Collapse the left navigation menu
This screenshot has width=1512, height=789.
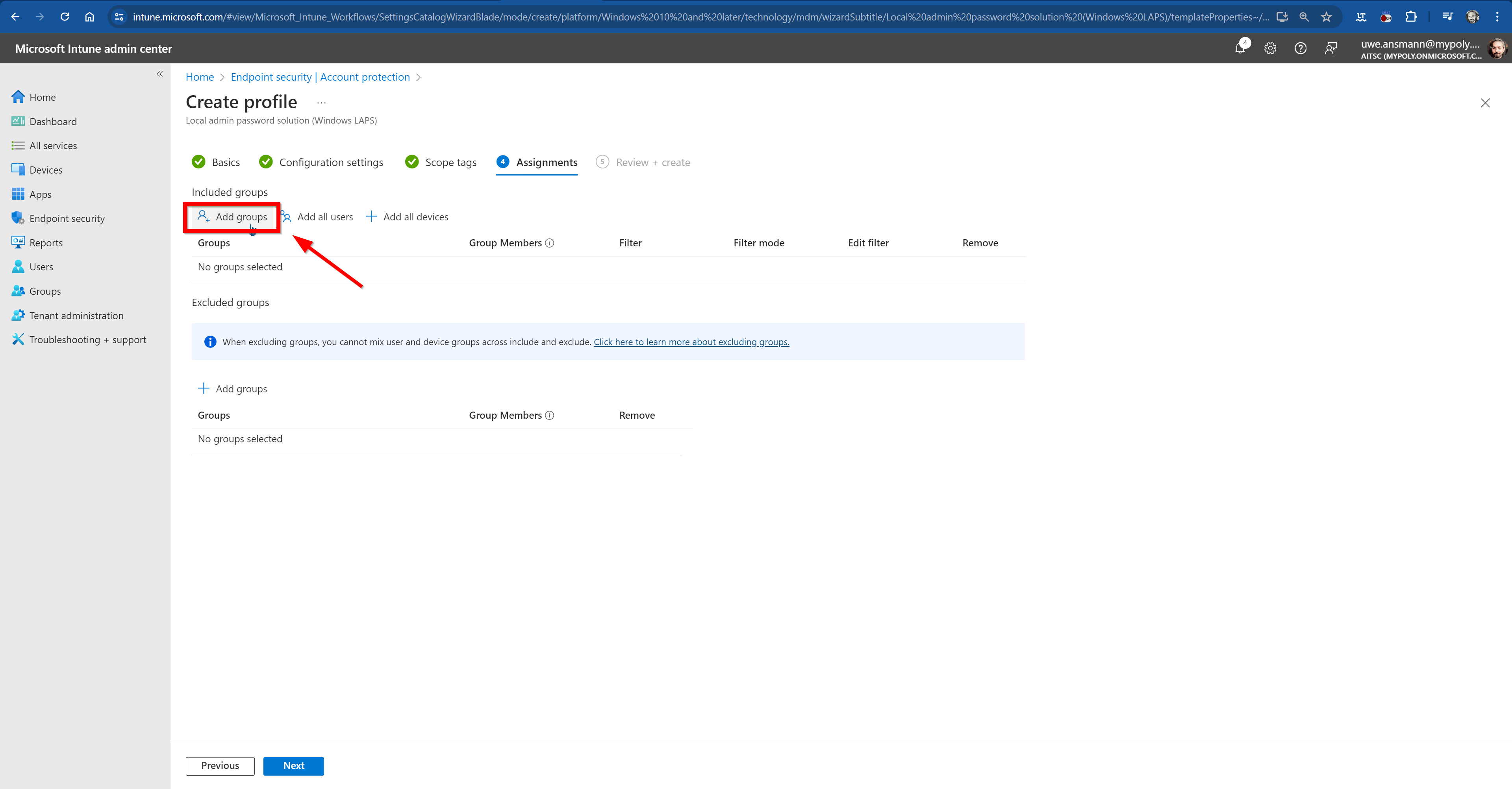[159, 74]
